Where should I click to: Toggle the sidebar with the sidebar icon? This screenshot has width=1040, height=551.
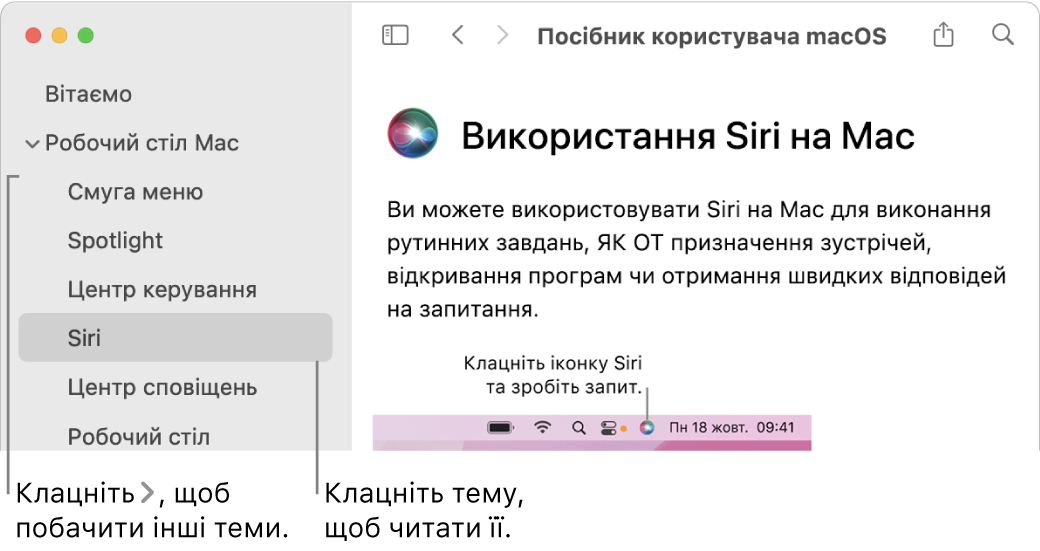point(395,35)
